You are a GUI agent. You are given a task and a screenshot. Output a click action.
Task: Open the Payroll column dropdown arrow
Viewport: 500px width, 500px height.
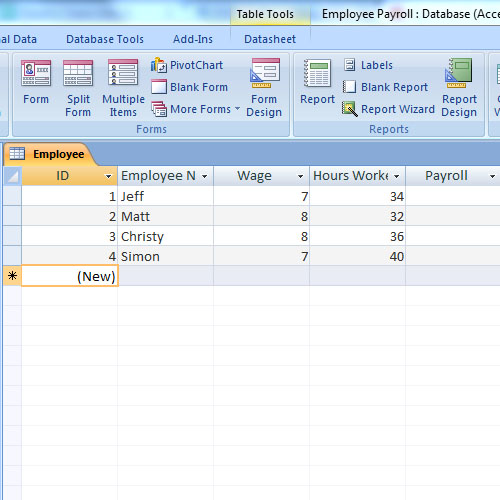(492, 176)
